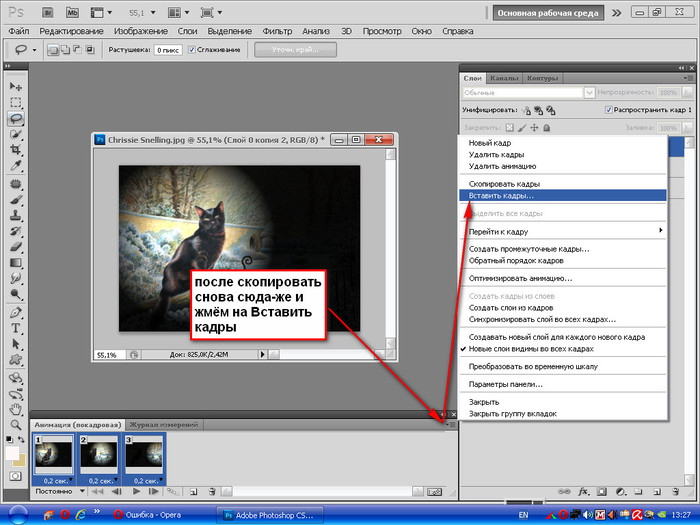Click Intersect with Selection mode icon
This screenshot has height=525, width=700.
90,50
